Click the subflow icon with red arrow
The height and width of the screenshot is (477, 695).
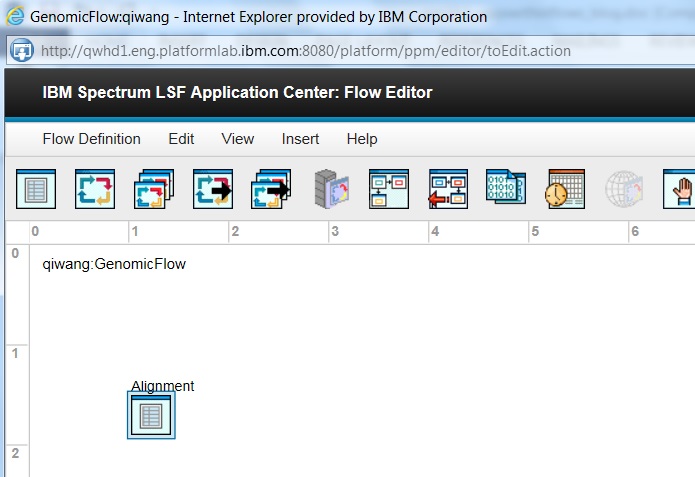pyautogui.click(x=448, y=189)
